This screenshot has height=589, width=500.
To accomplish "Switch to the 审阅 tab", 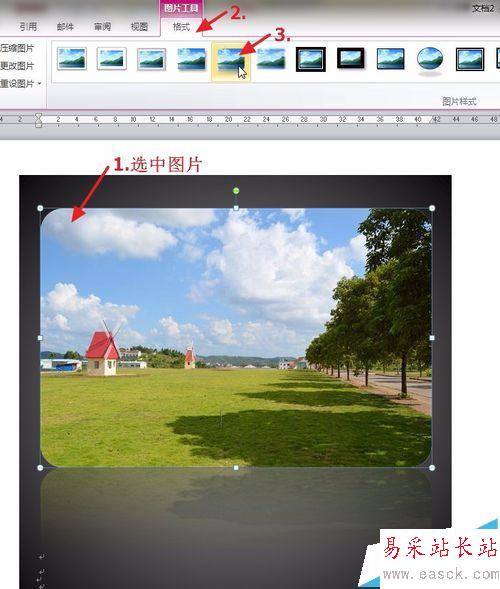I will coord(102,27).
